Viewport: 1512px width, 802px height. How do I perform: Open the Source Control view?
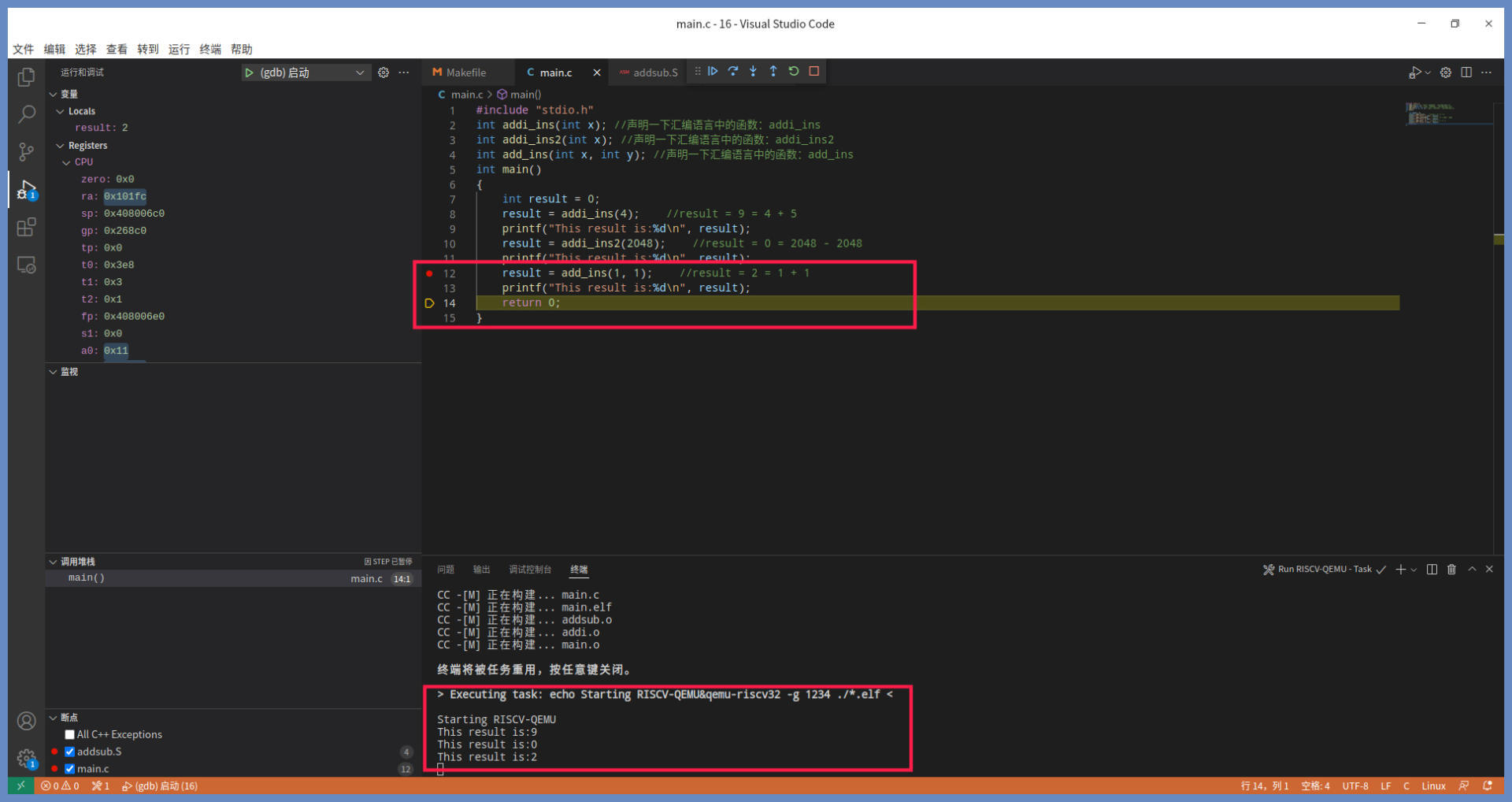26,151
